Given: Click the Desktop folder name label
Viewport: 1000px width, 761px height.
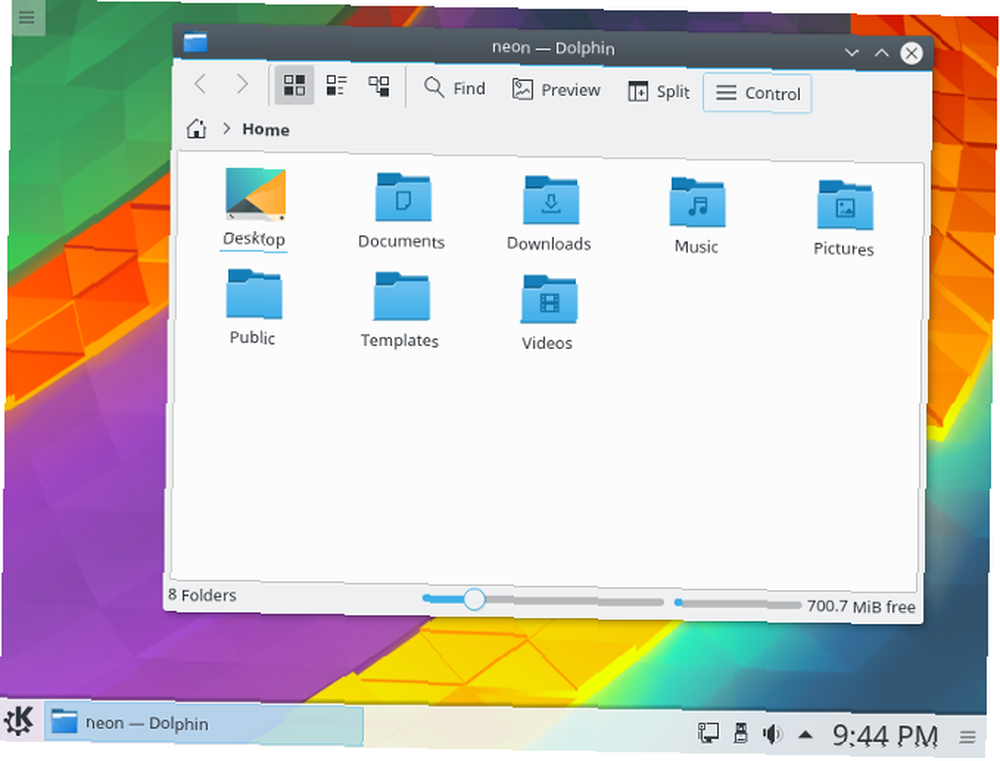Looking at the screenshot, I should click(254, 239).
